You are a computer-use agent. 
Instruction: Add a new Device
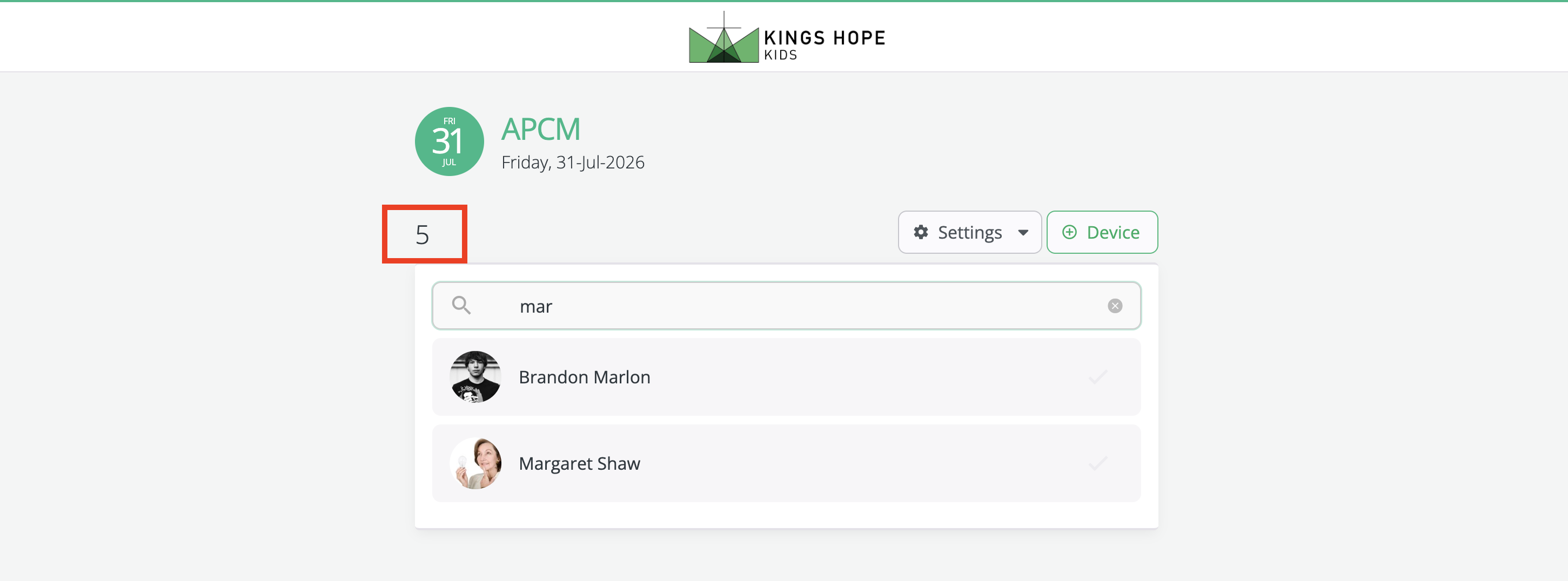click(1102, 232)
